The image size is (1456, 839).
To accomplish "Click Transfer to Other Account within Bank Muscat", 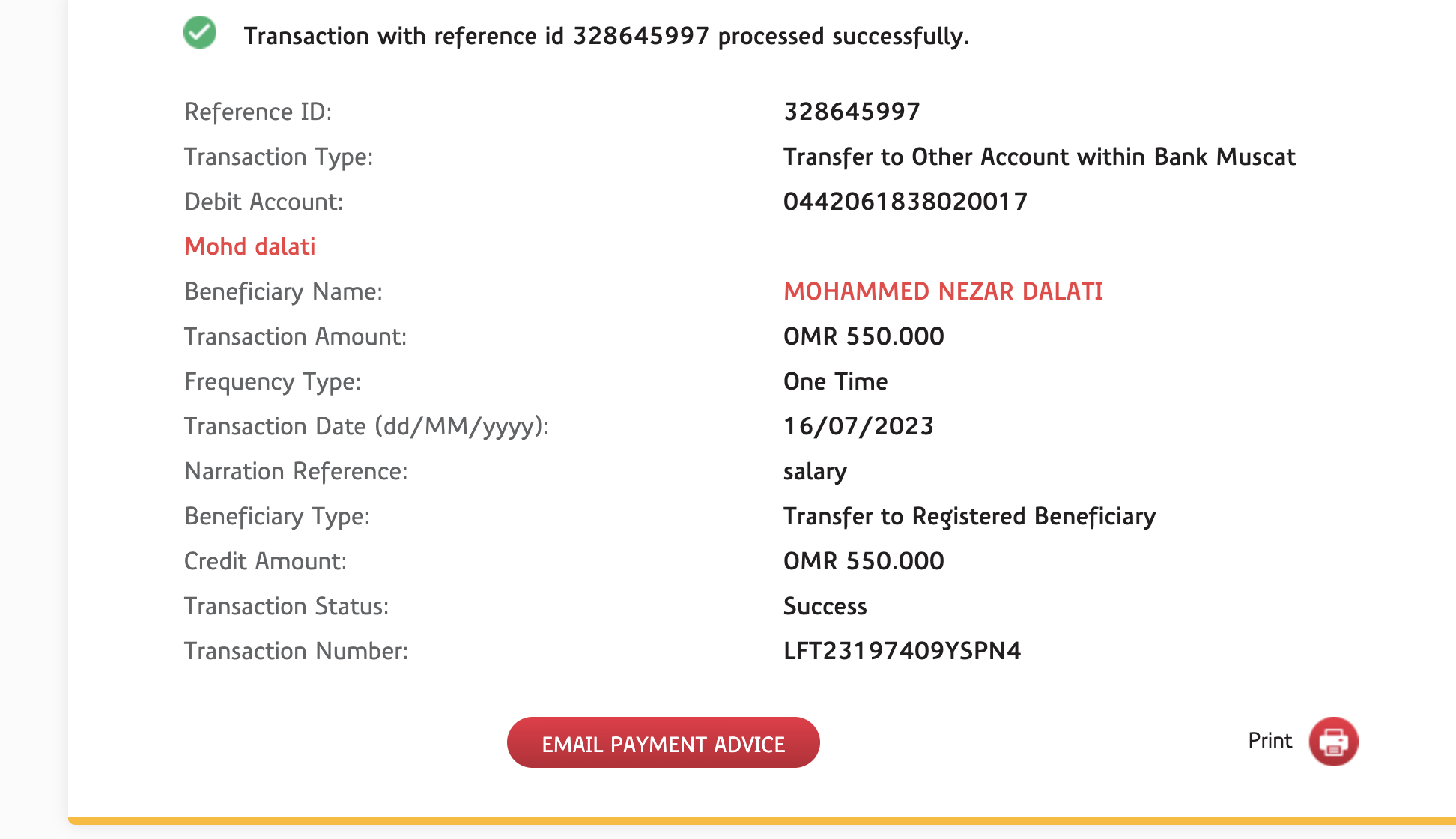I will [x=1039, y=157].
